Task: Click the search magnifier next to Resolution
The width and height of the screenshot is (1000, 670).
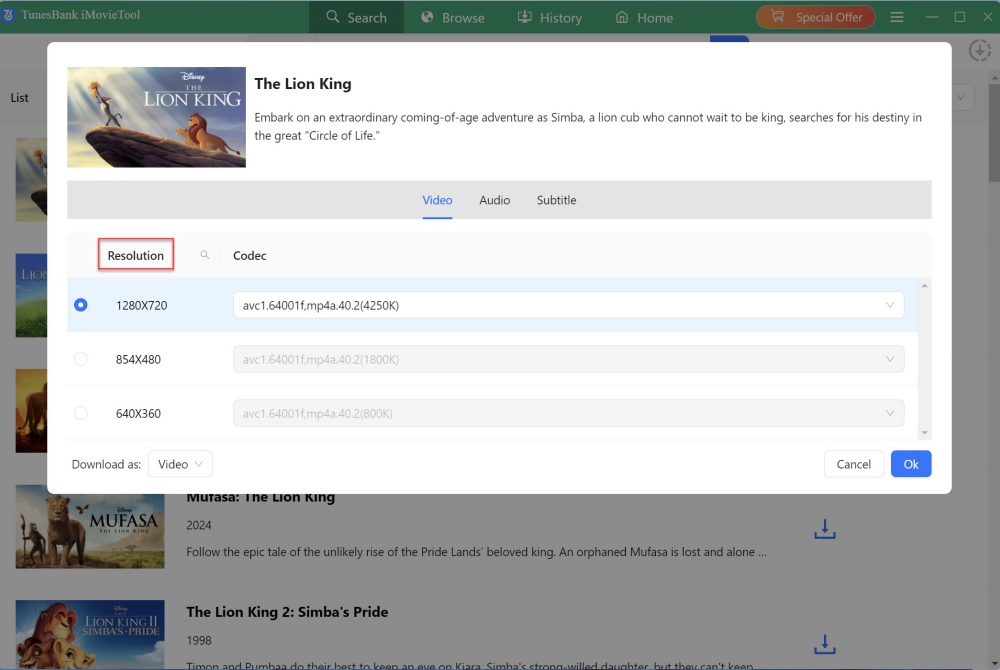Action: point(205,255)
